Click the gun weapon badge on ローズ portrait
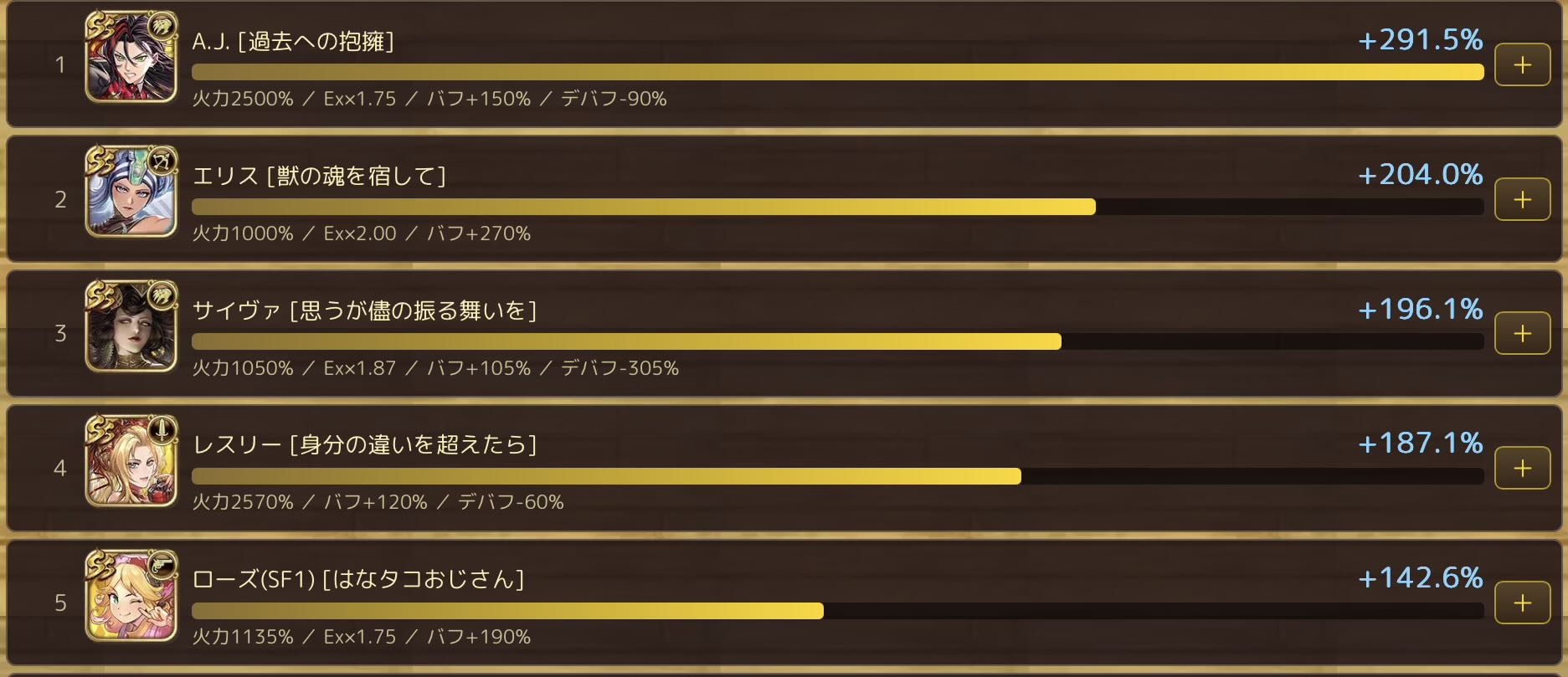Screen dimensions: 1568x677 (161, 564)
